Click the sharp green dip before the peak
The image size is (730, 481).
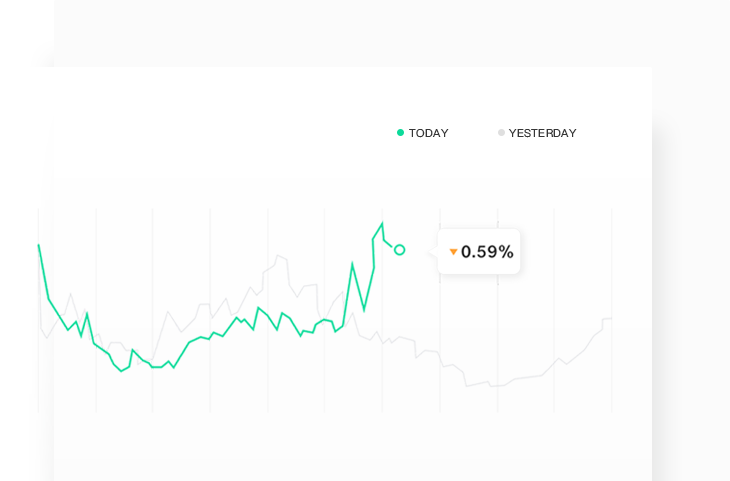coord(364,310)
